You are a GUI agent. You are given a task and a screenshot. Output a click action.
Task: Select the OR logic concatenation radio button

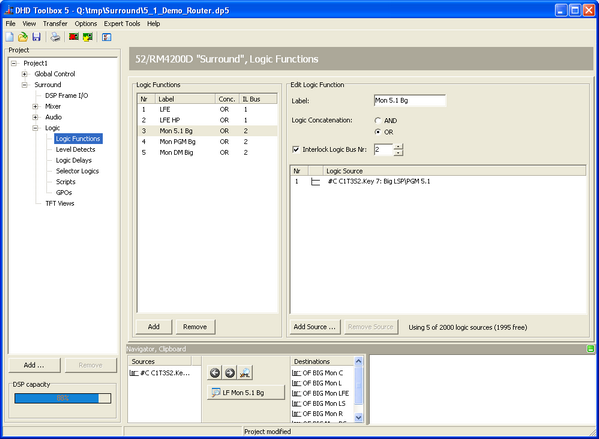[x=378, y=132]
